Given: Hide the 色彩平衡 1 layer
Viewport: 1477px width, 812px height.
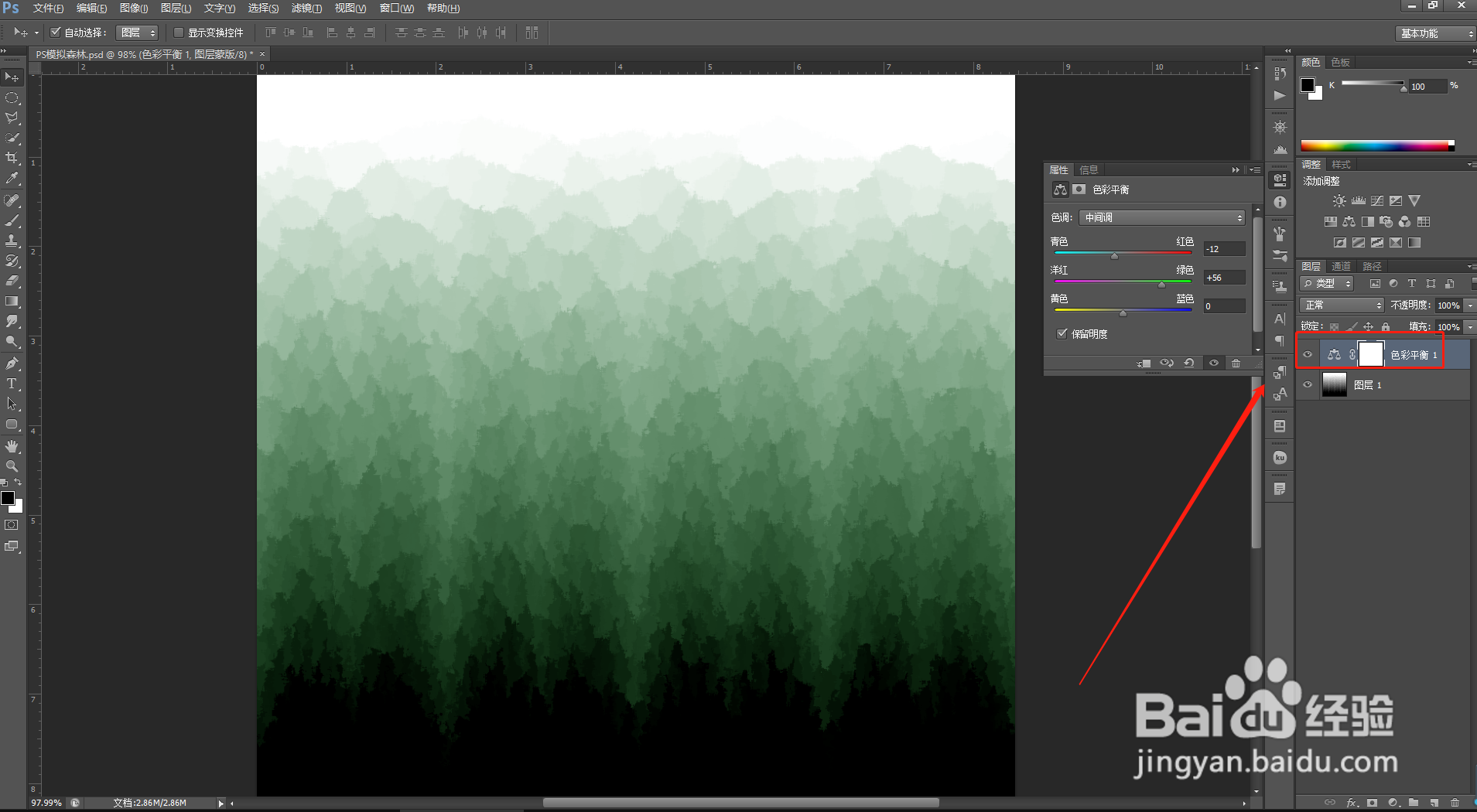Looking at the screenshot, I should pos(1308,355).
